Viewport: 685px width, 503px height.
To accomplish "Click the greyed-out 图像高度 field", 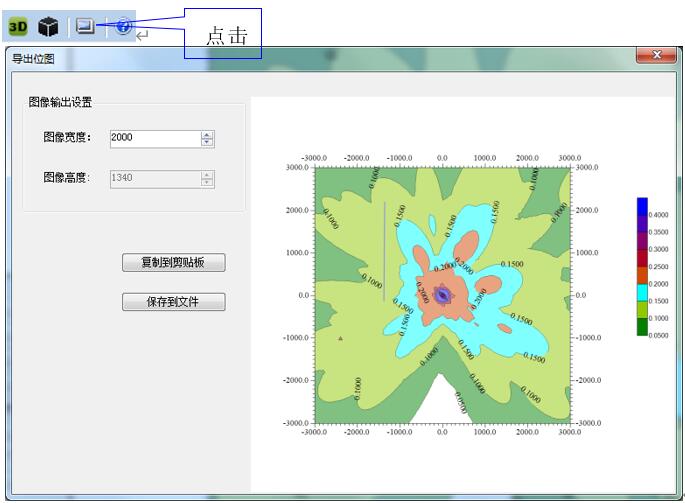I will pyautogui.click(x=152, y=178).
